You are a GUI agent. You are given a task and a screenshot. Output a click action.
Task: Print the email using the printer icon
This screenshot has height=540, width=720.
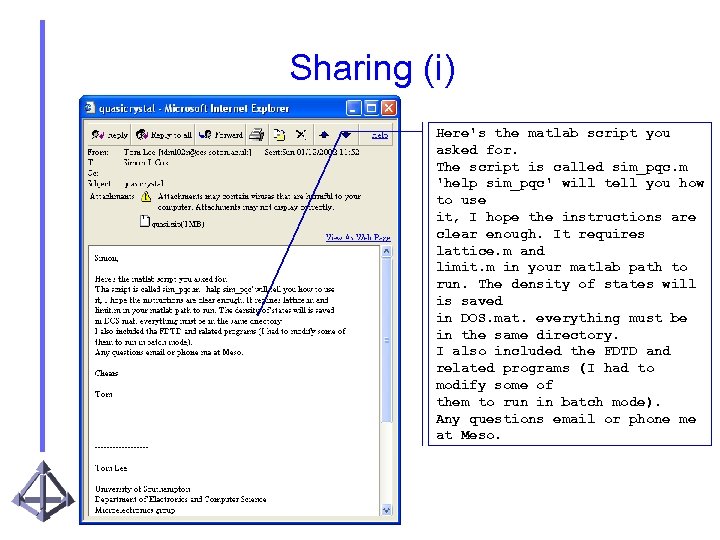[257, 135]
